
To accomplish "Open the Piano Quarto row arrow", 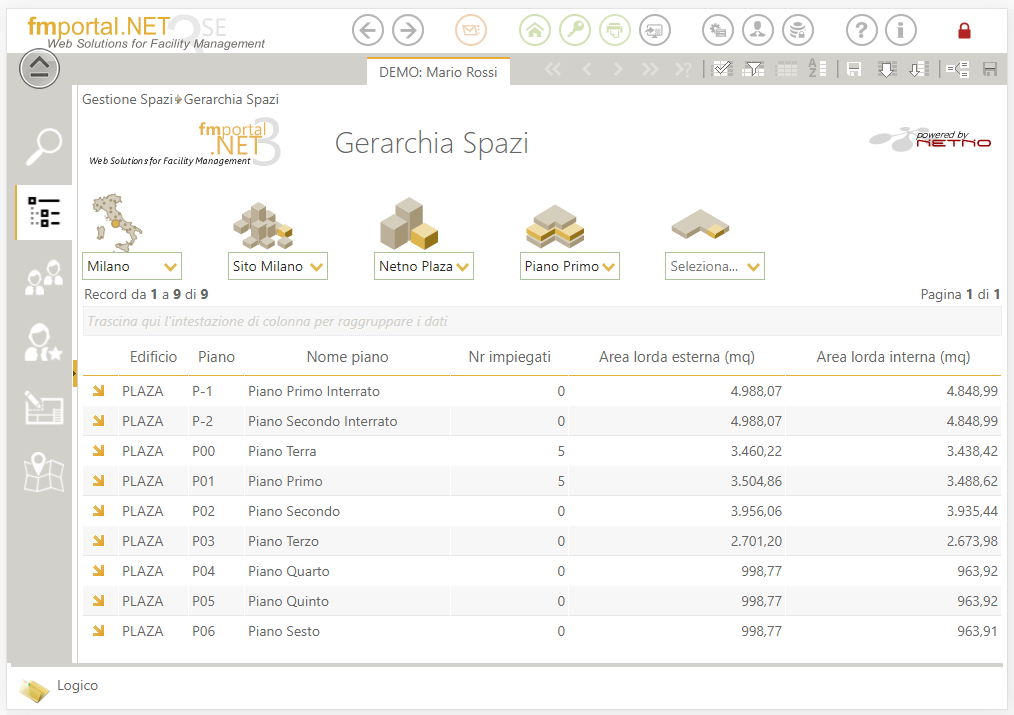I will point(98,571).
